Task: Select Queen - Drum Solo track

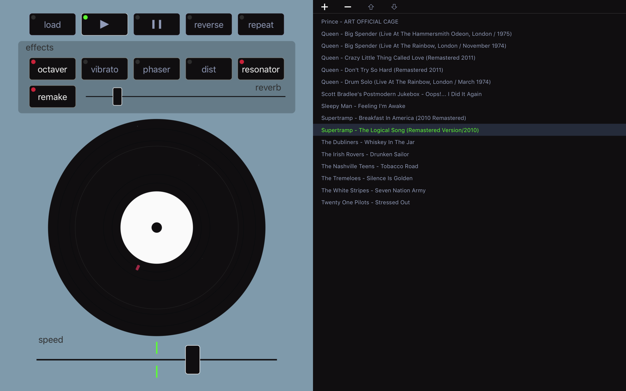Action: 470,82
